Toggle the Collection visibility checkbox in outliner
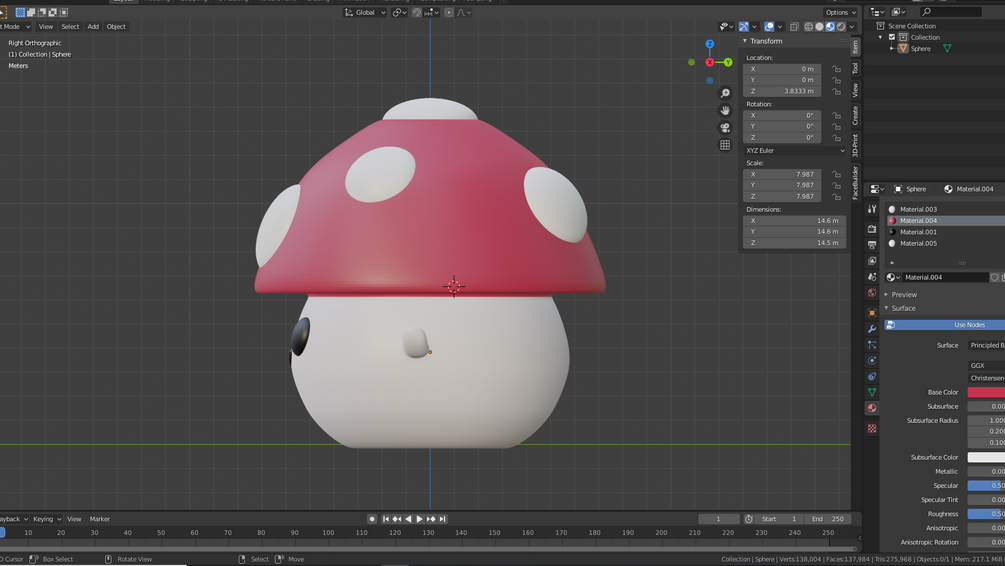The width and height of the screenshot is (1005, 566). pos(892,37)
